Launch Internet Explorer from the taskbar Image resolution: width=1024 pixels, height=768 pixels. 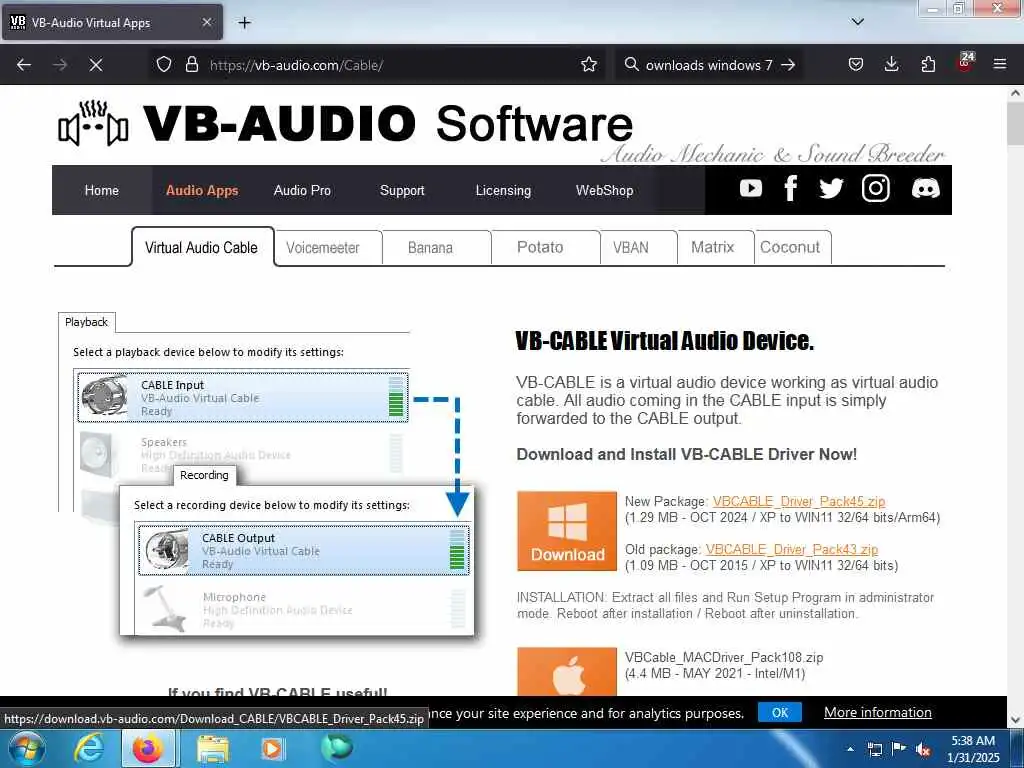(x=89, y=748)
